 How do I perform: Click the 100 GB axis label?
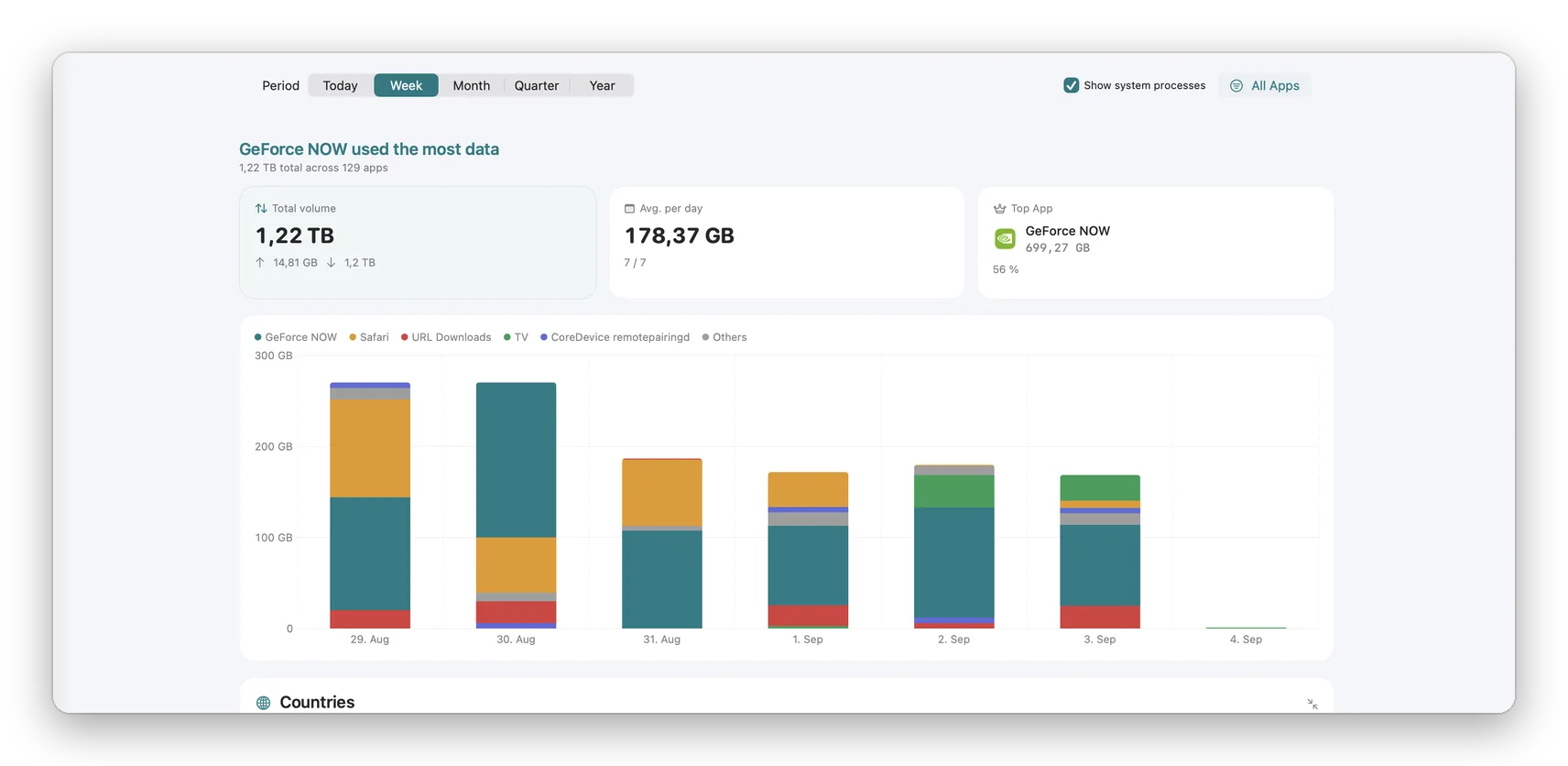click(x=274, y=537)
